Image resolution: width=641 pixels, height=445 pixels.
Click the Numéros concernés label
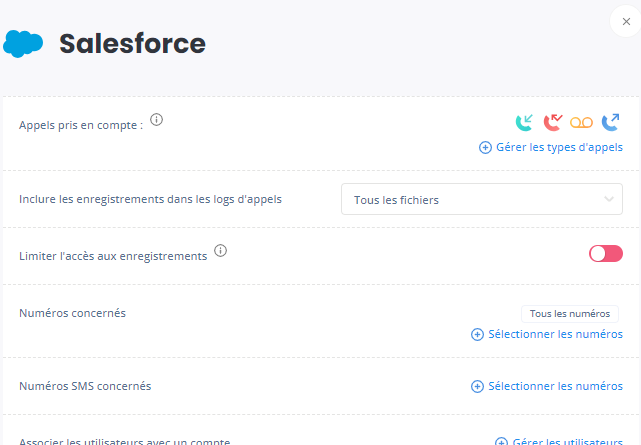tap(72, 313)
